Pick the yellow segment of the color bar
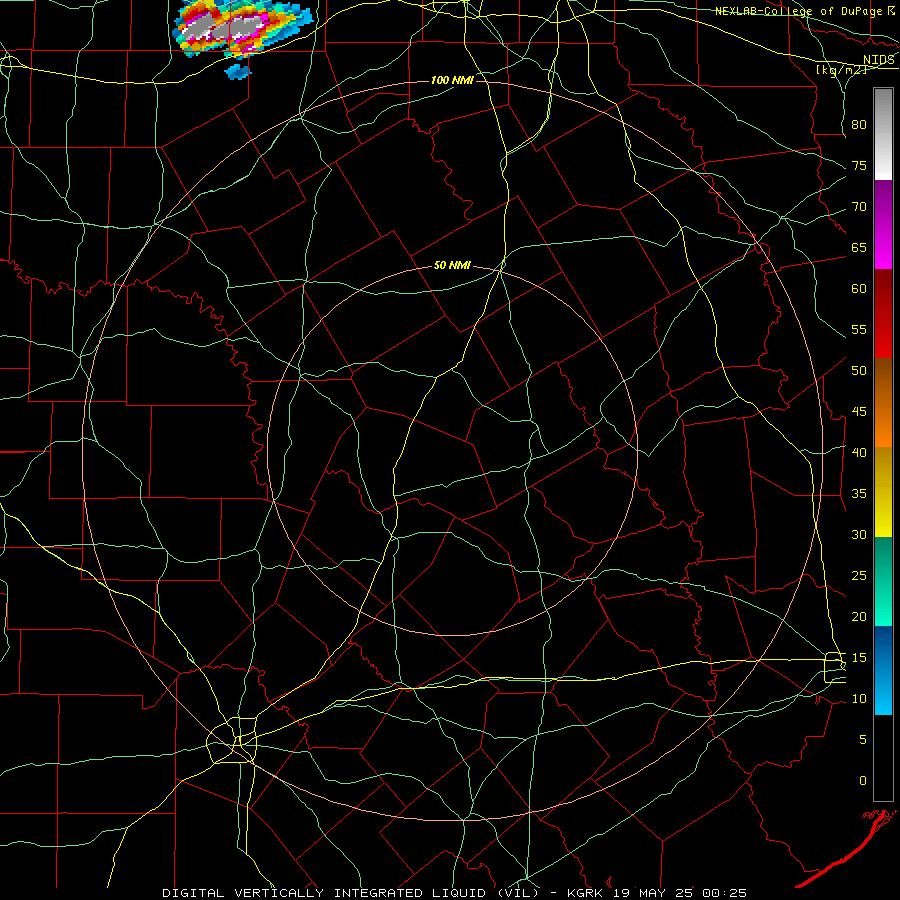 (883, 492)
